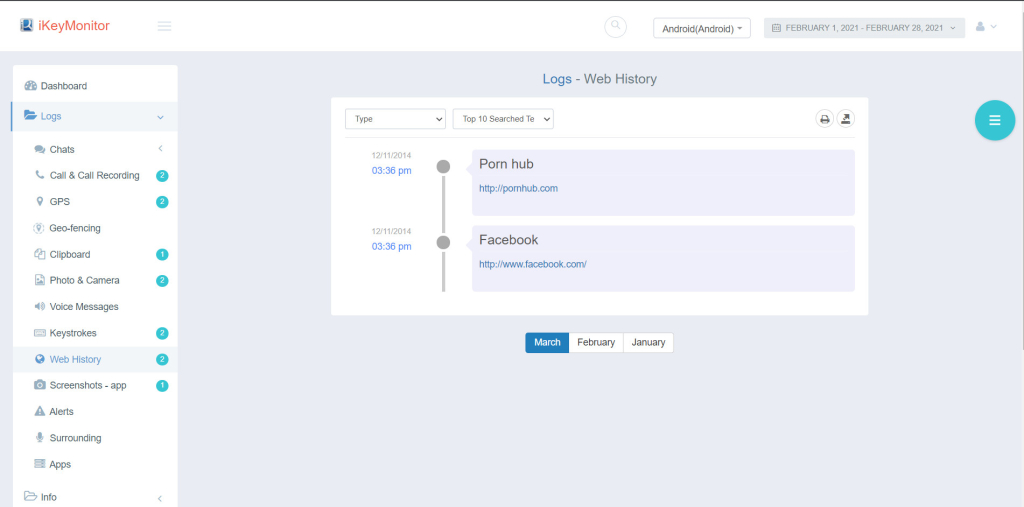Viewport: 1024px width, 507px height.
Task: Click the Screenshots - app camera icon
Action: click(40, 385)
